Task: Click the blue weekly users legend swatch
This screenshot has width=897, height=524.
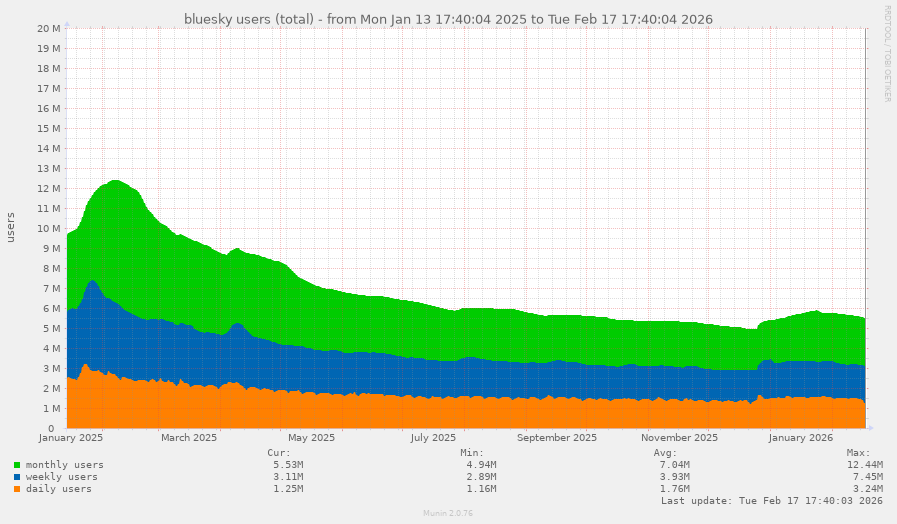Action: (17, 477)
